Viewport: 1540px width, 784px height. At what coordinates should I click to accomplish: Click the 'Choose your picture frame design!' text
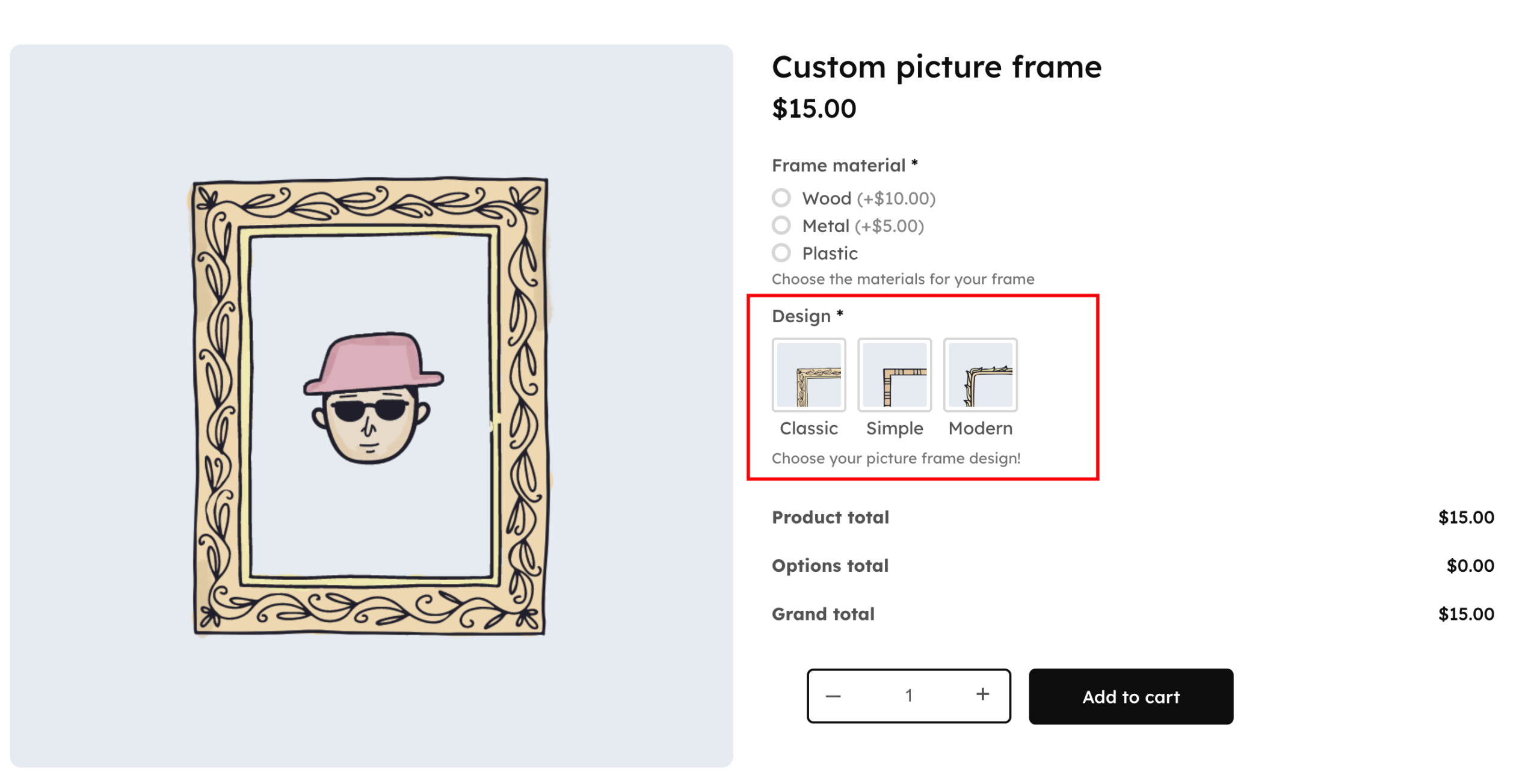(896, 458)
